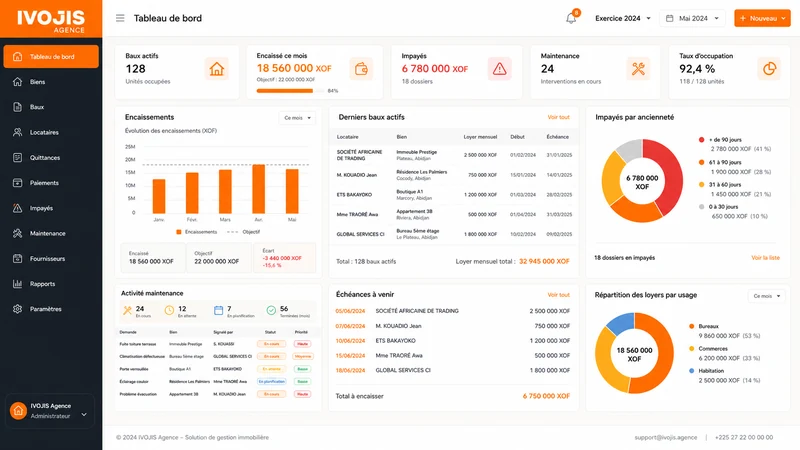Click Voir la liste for impayés
The image size is (800, 450).
(765, 258)
